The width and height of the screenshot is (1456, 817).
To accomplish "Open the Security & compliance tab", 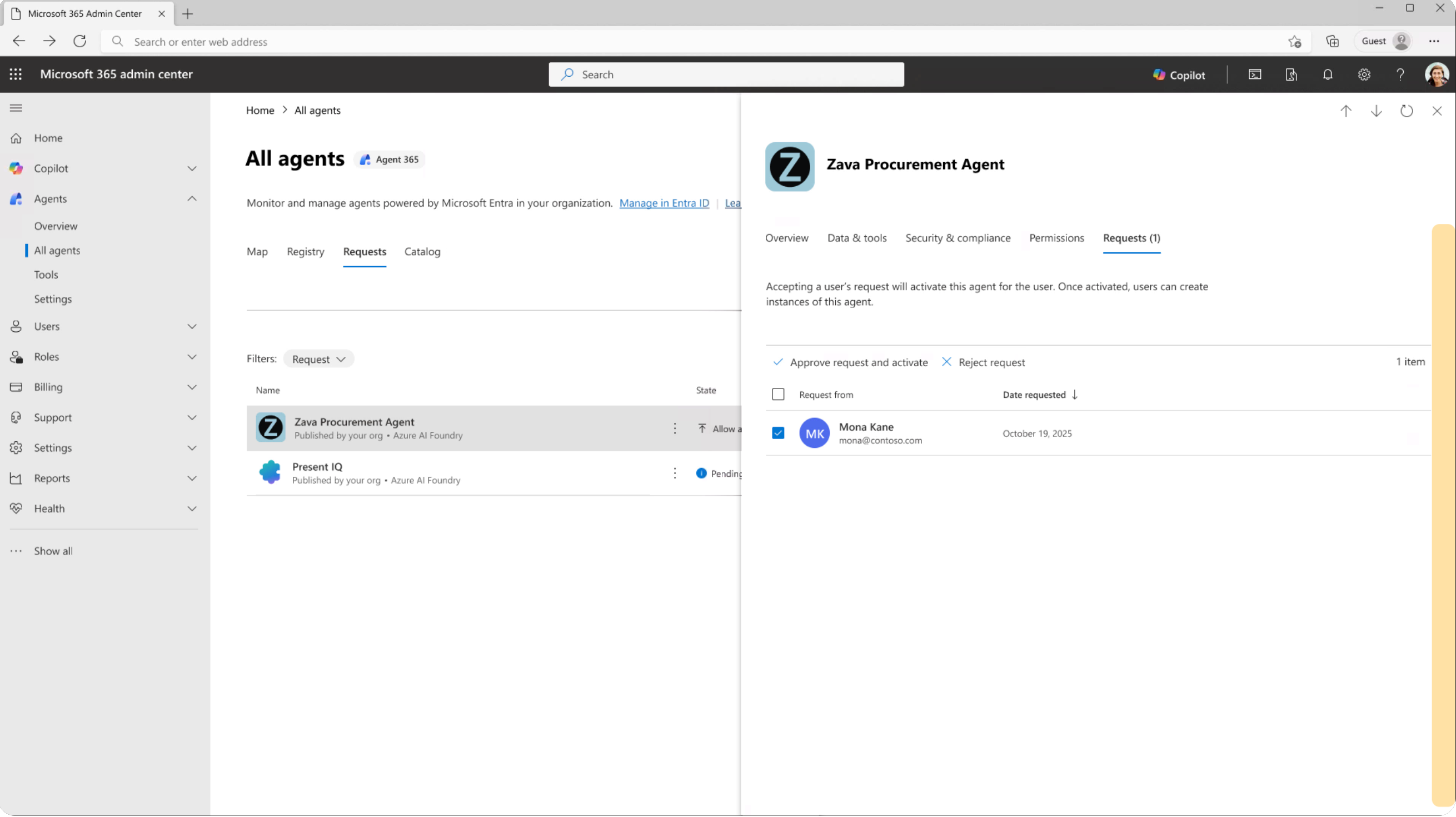I will tap(958, 238).
